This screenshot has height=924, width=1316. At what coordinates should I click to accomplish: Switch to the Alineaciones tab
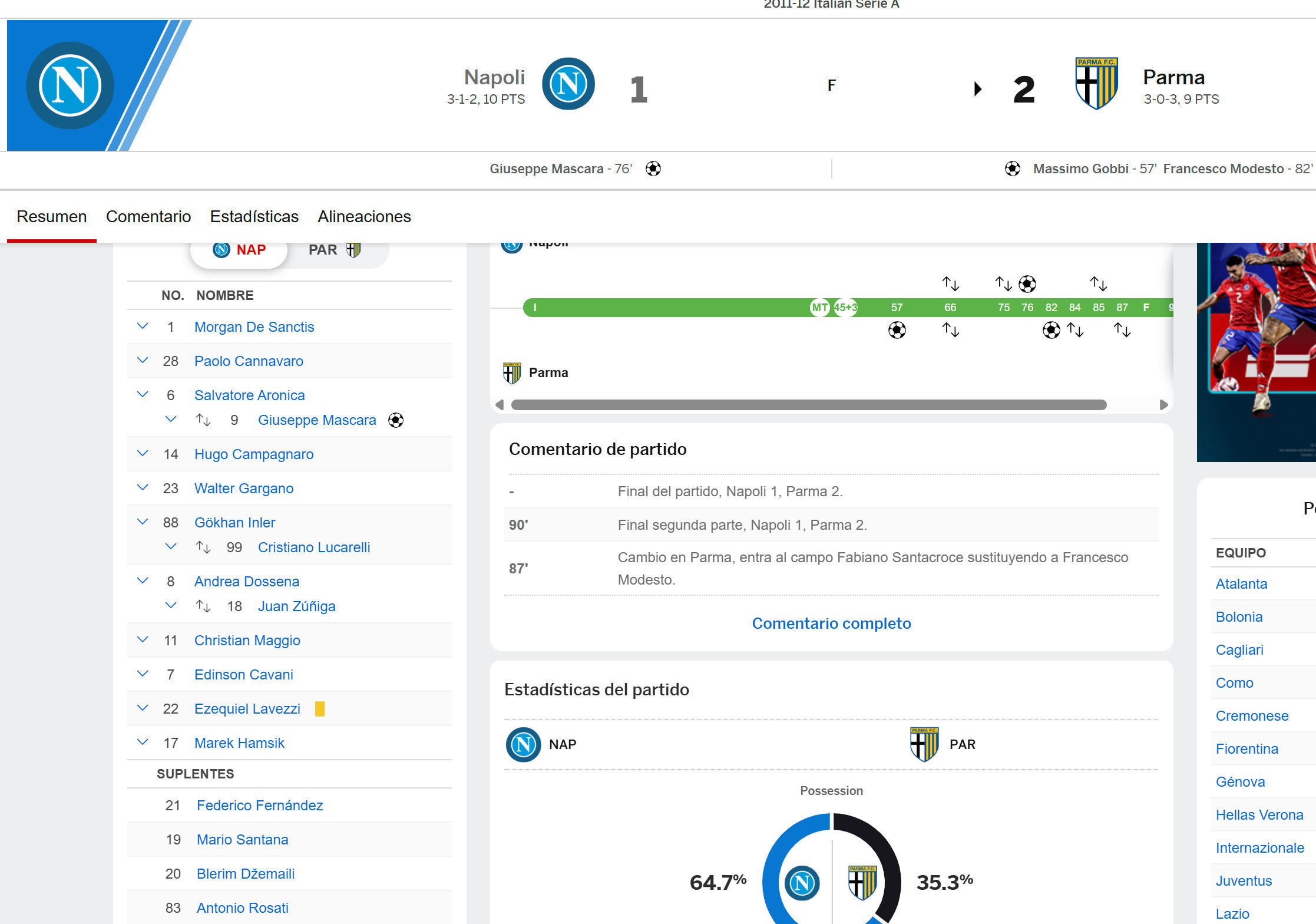[x=365, y=217]
